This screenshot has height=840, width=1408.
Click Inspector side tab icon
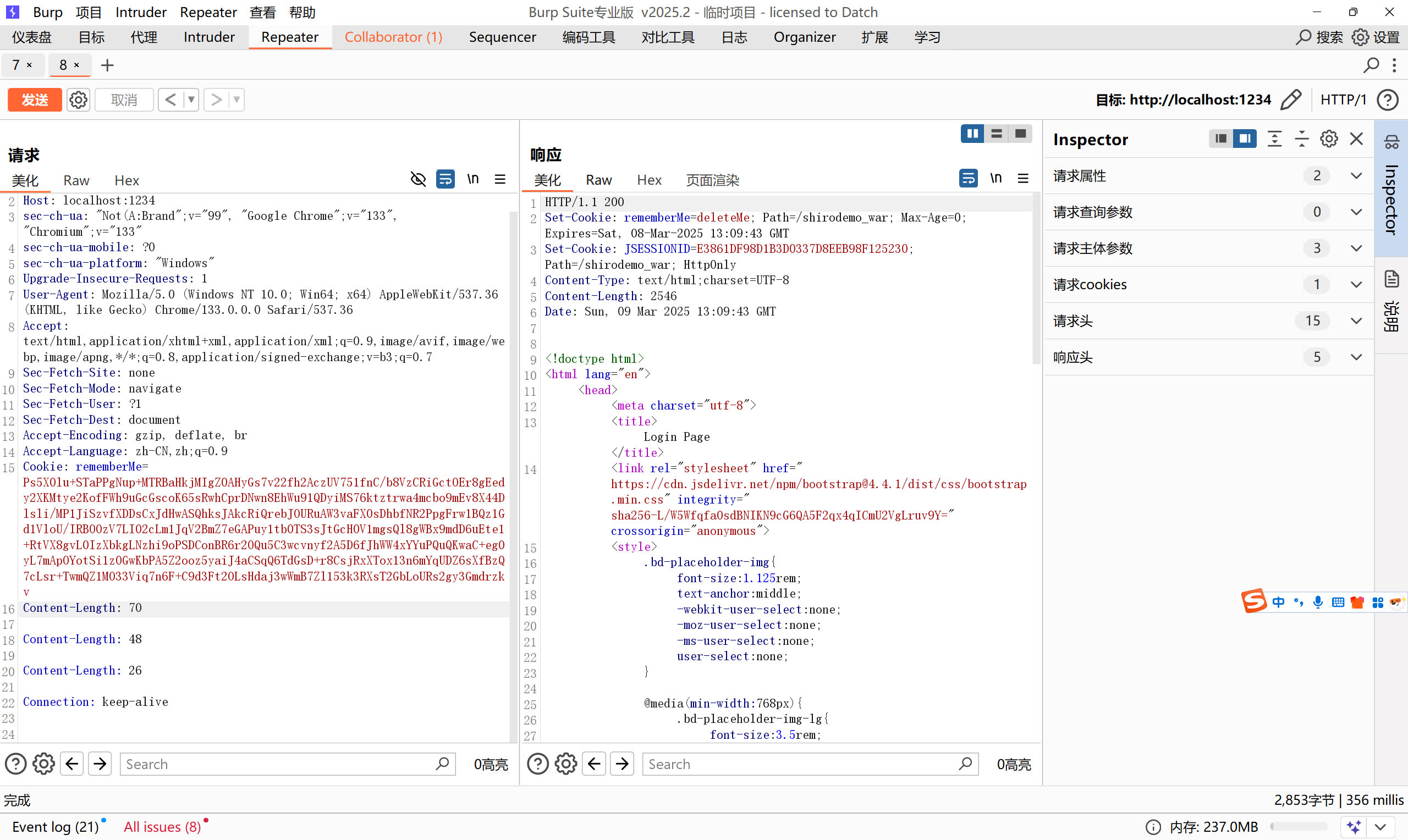coord(1391,141)
